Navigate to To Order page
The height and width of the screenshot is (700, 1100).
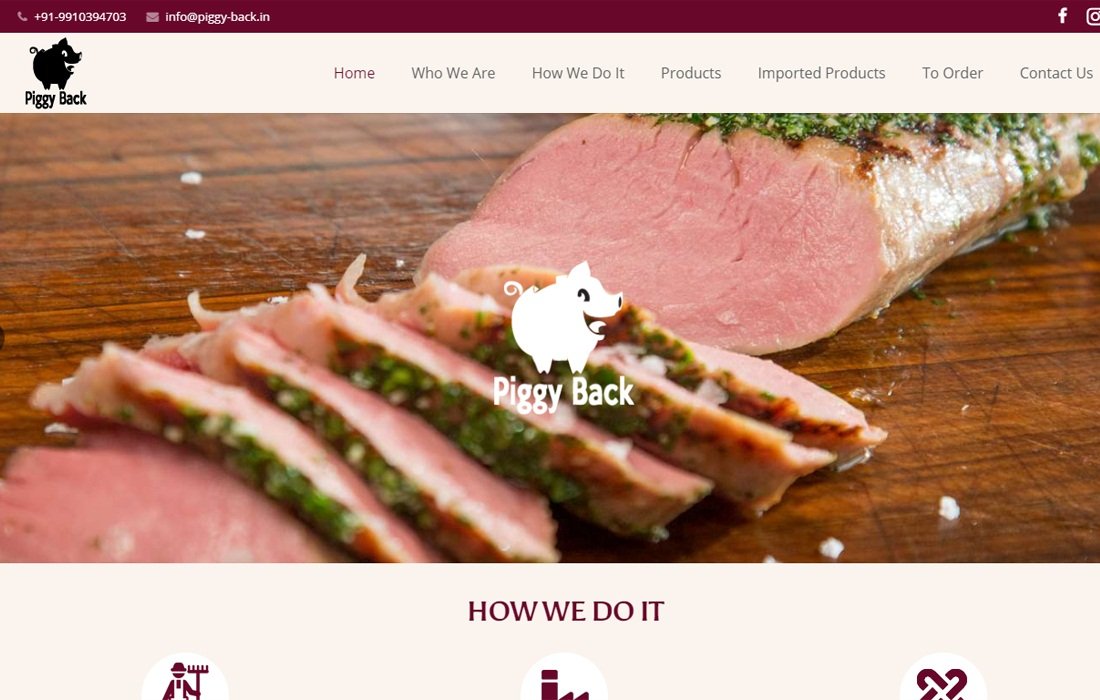953,73
